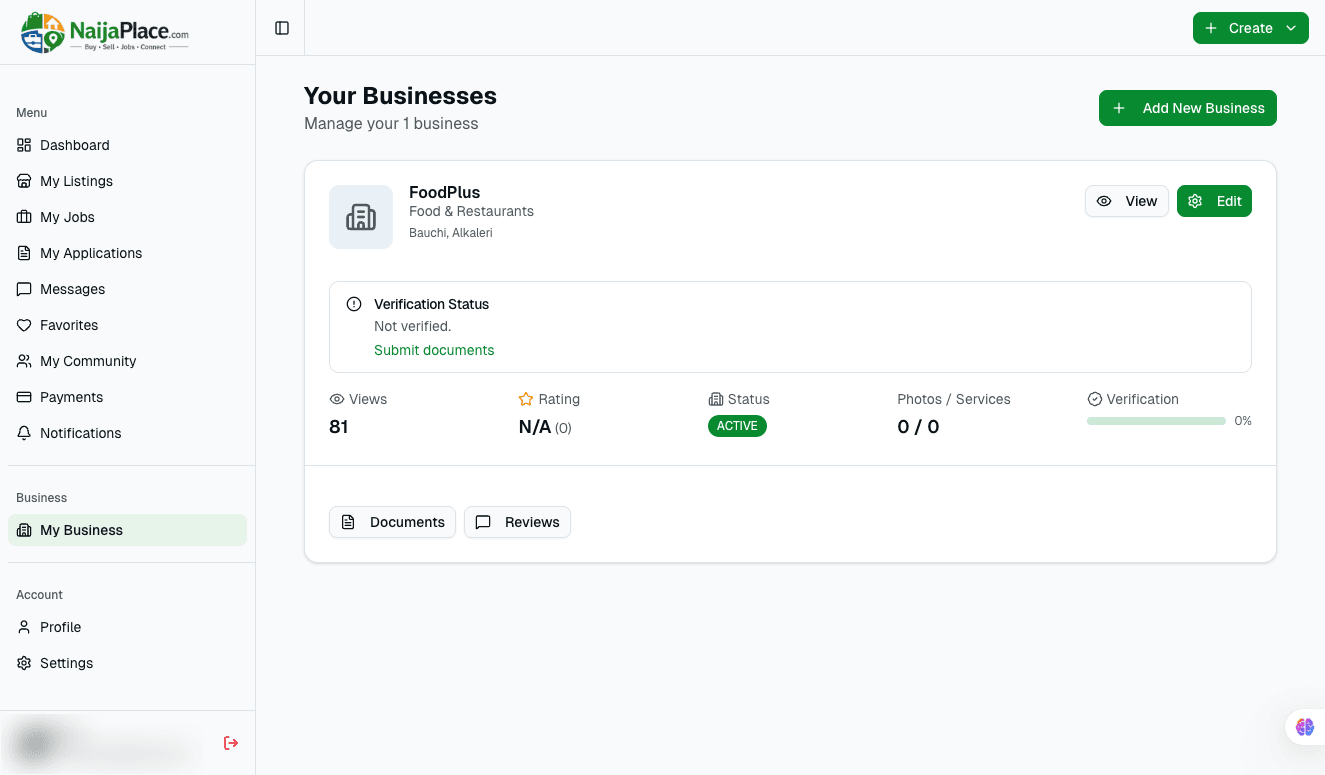Open the Documents button
This screenshot has width=1325, height=775.
click(x=392, y=522)
